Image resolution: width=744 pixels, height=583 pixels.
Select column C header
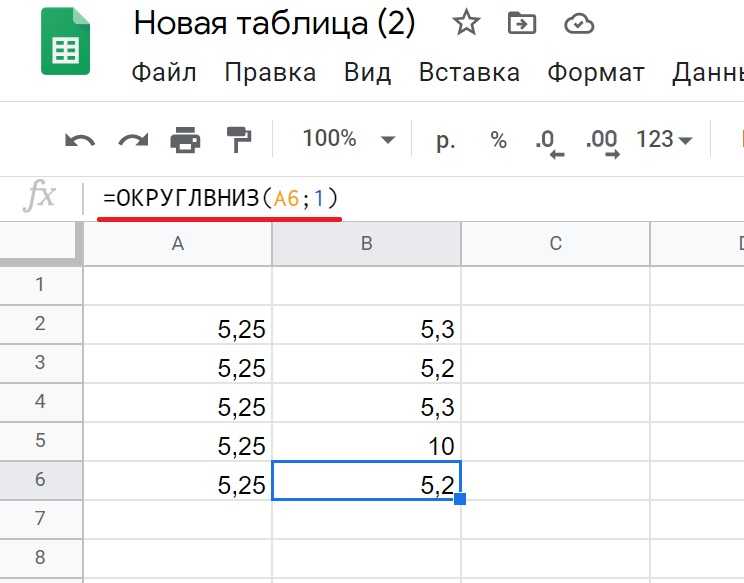click(x=555, y=244)
